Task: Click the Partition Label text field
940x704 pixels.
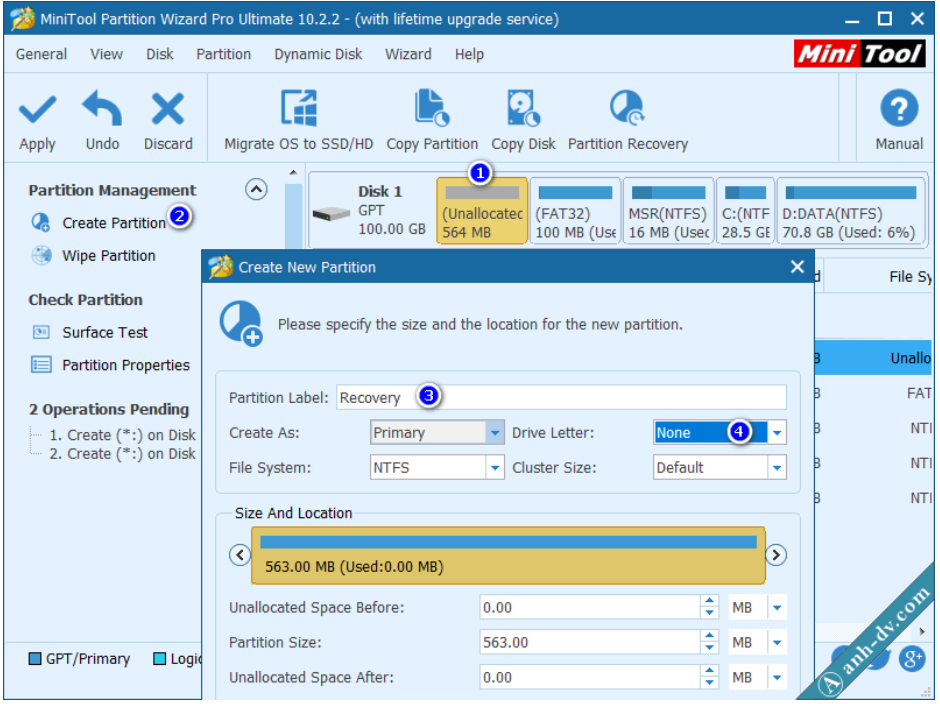Action: coord(561,398)
